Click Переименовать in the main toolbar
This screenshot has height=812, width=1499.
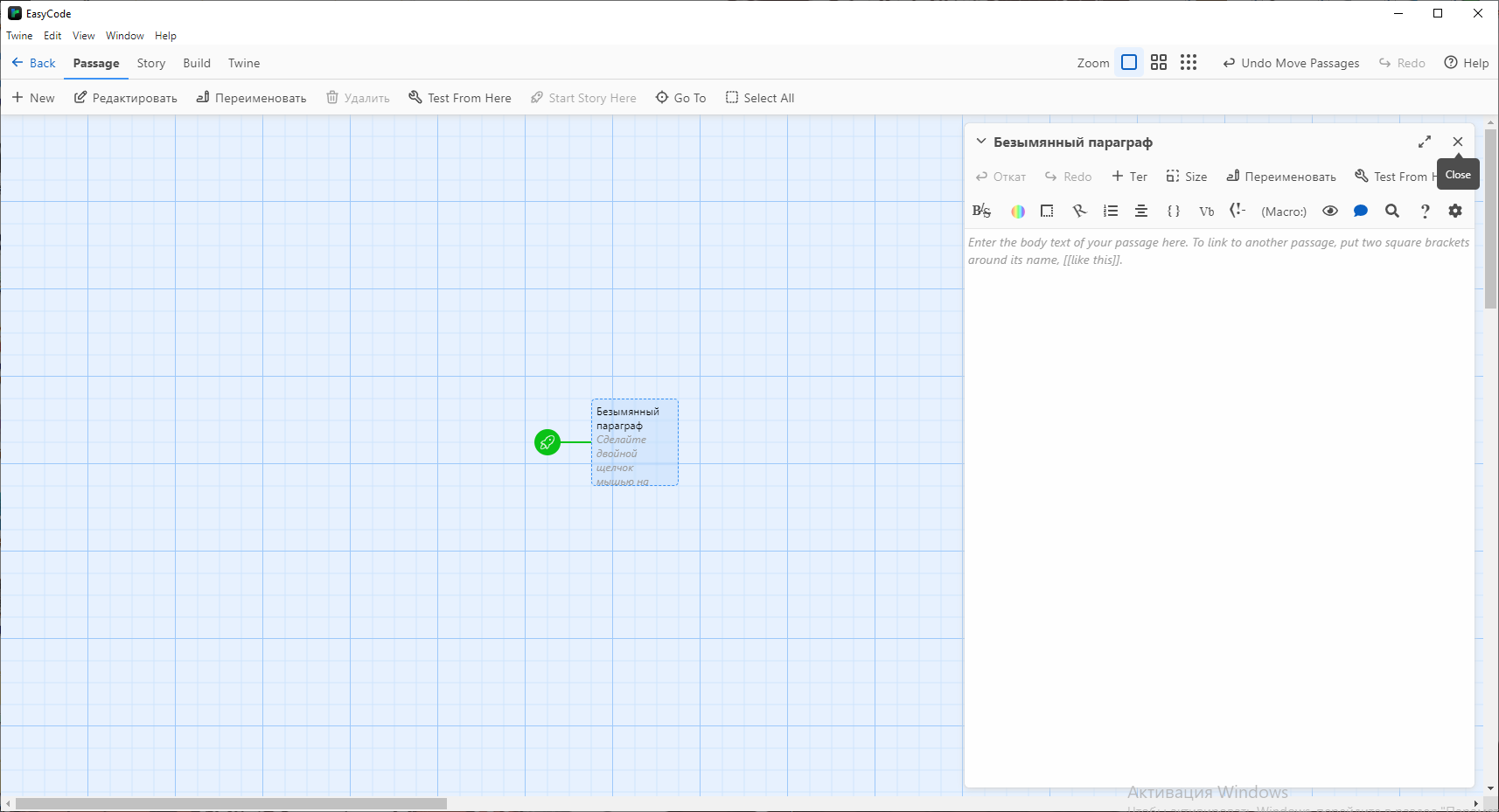pos(251,98)
